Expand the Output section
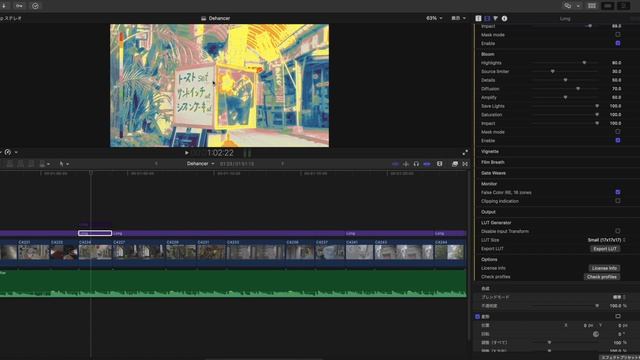640x360 pixels. tap(488, 212)
